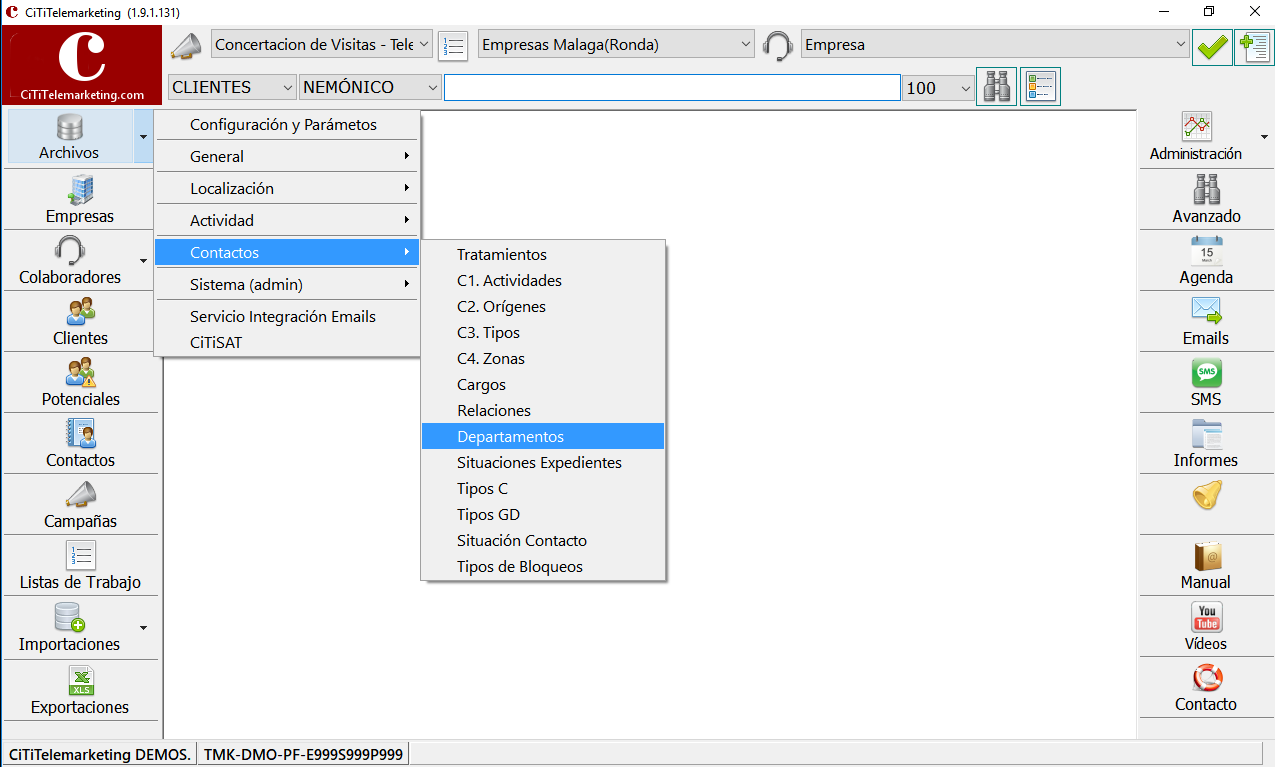The image size is (1275, 767).
Task: Open the YouTube Vídeos icon
Action: pyautogui.click(x=1206, y=617)
